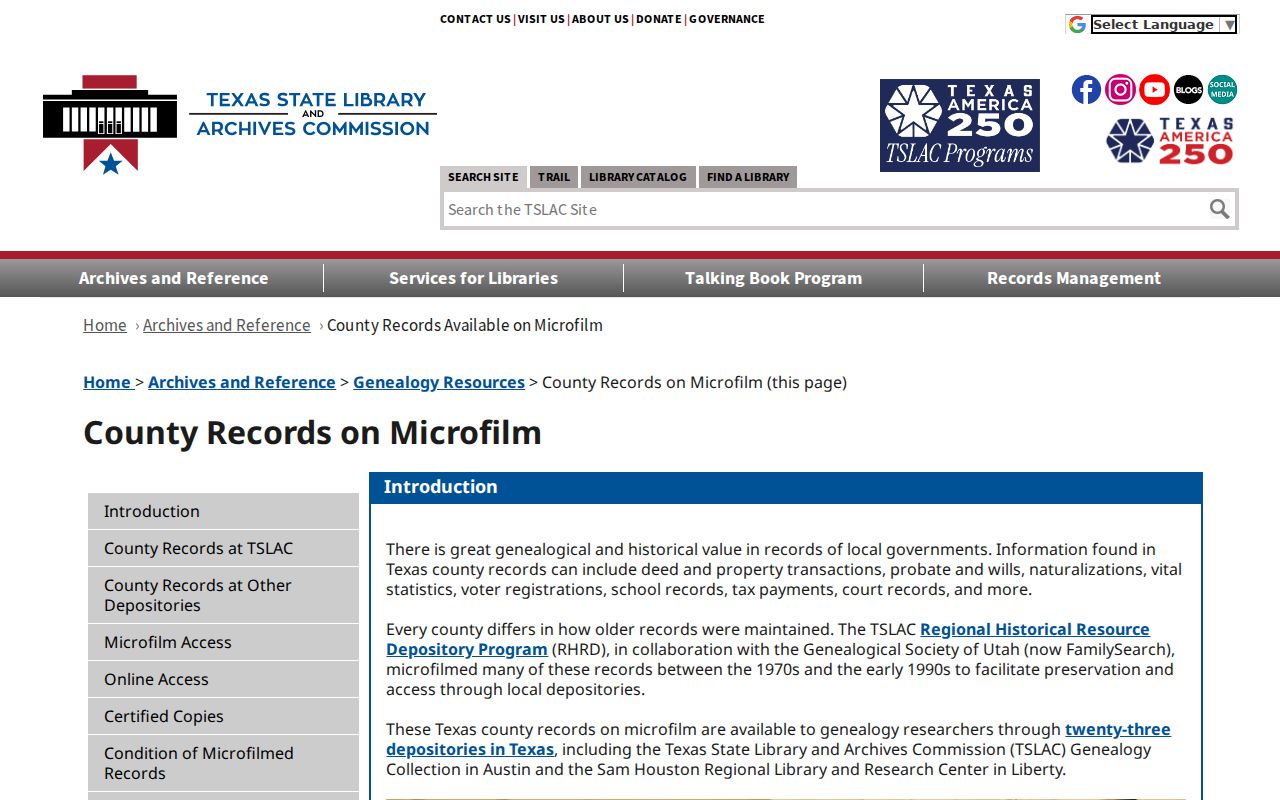Open Regional Historical Resource Depository Program link
Image resolution: width=1280 pixels, height=800 pixels.
click(768, 639)
